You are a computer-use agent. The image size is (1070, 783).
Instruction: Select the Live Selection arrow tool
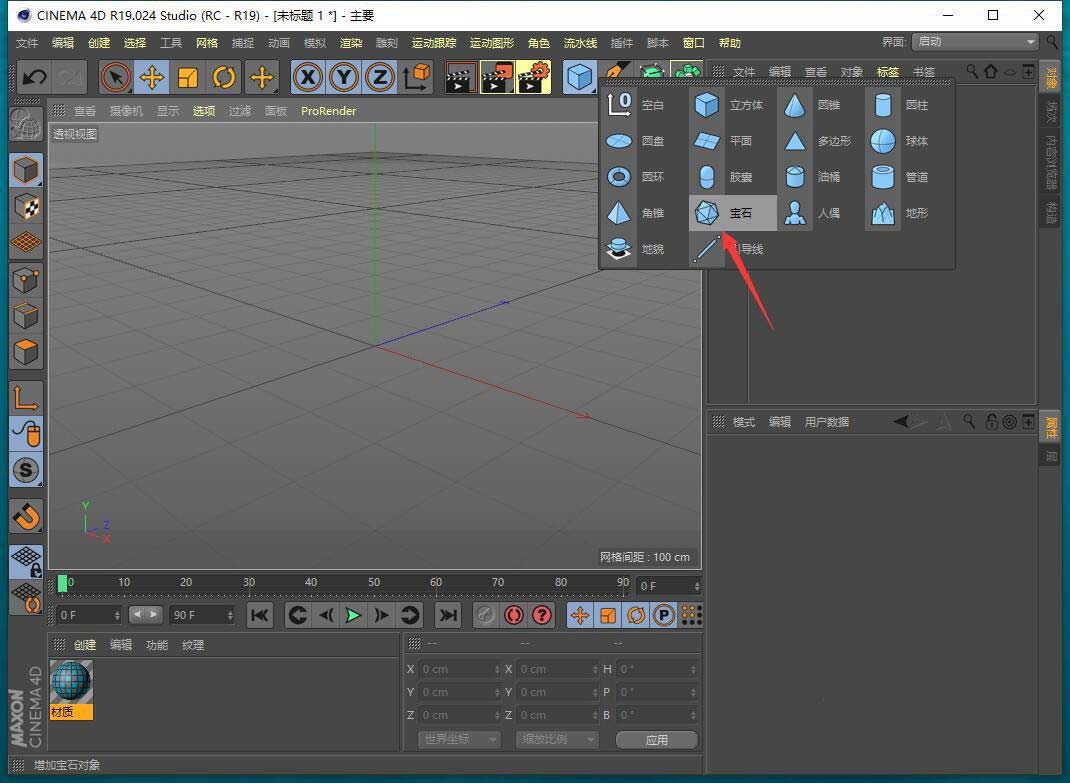pos(116,77)
